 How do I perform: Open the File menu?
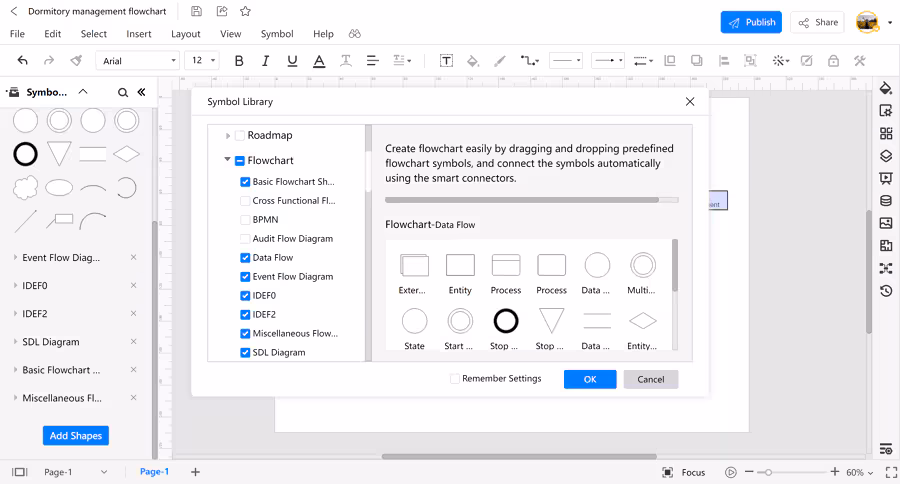[17, 34]
